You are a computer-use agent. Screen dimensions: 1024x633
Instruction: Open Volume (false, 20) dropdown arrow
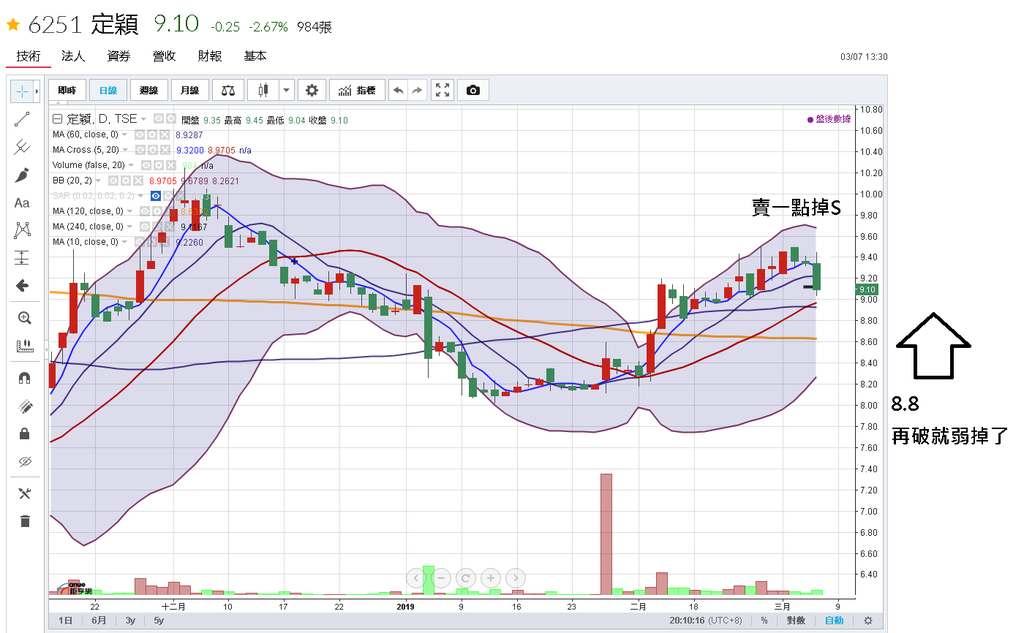click(131, 165)
